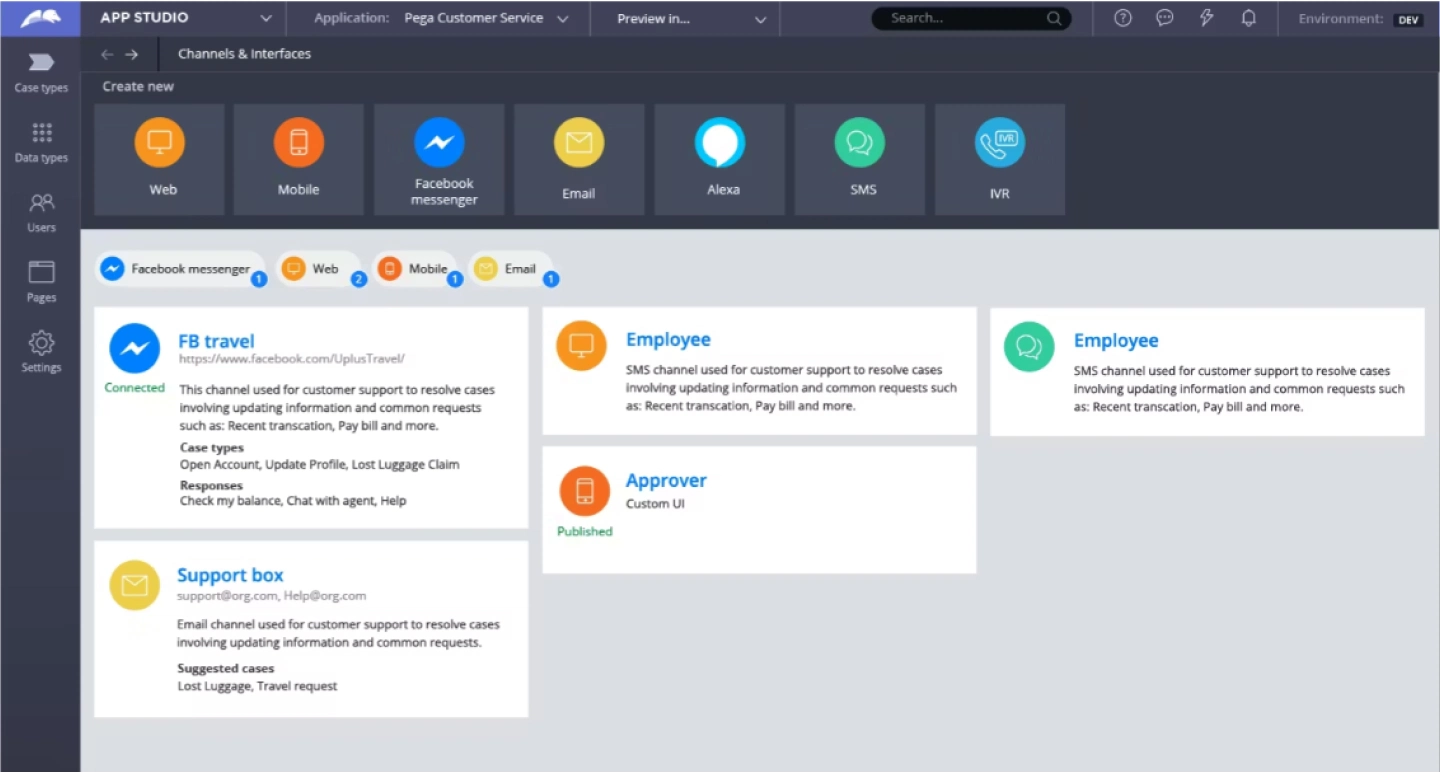Click the notifications bell icon
The width and height of the screenshot is (1440, 773).
click(1248, 18)
